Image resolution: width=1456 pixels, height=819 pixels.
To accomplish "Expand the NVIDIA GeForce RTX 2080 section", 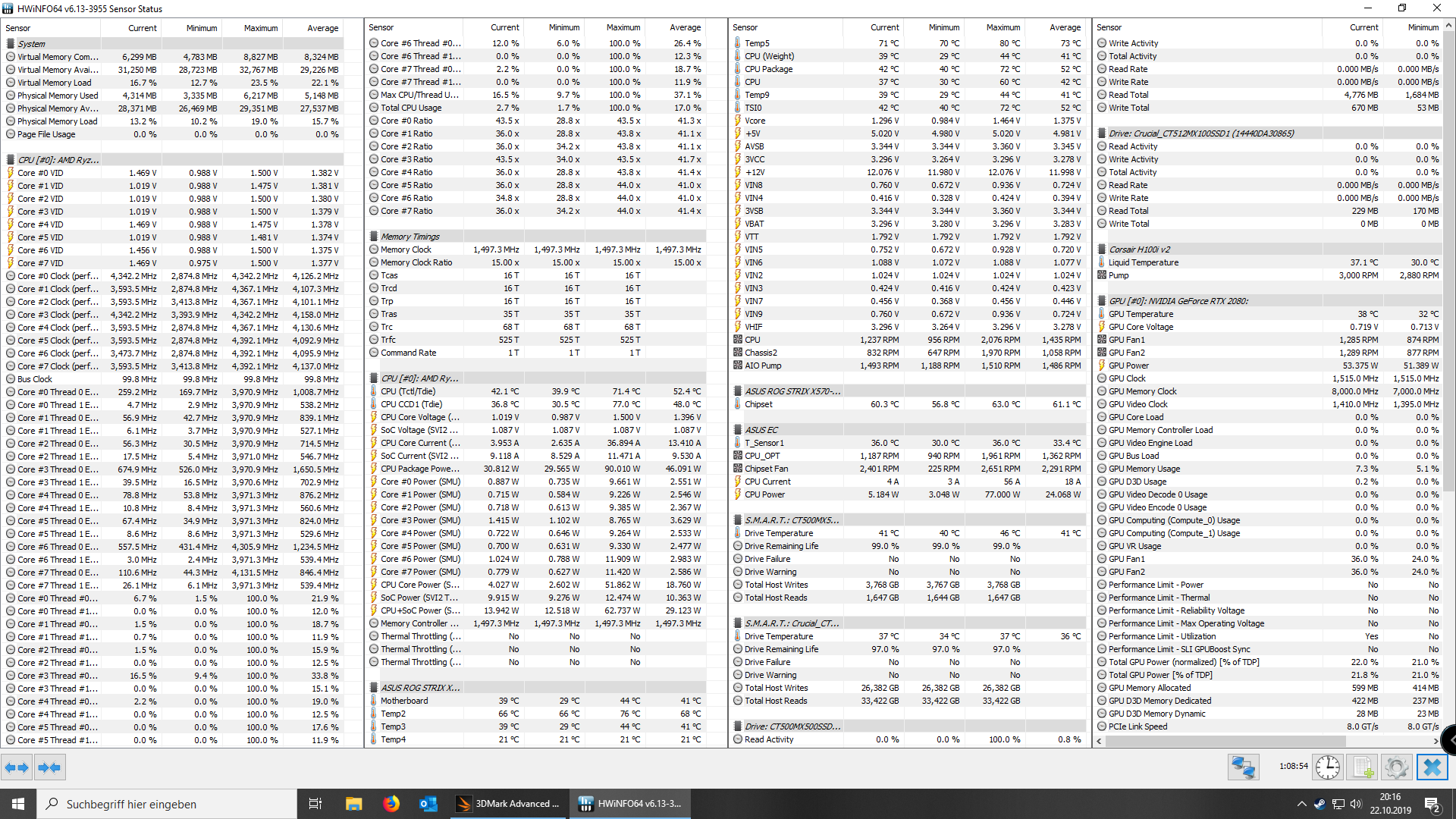I will click(x=1101, y=300).
